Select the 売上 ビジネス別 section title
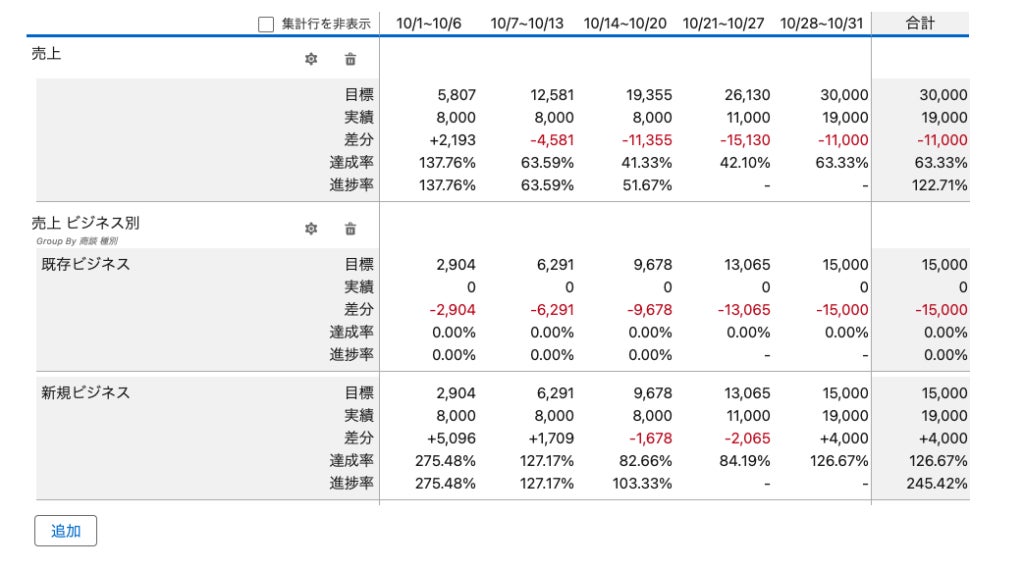This screenshot has height=568, width=1024. (x=85, y=223)
